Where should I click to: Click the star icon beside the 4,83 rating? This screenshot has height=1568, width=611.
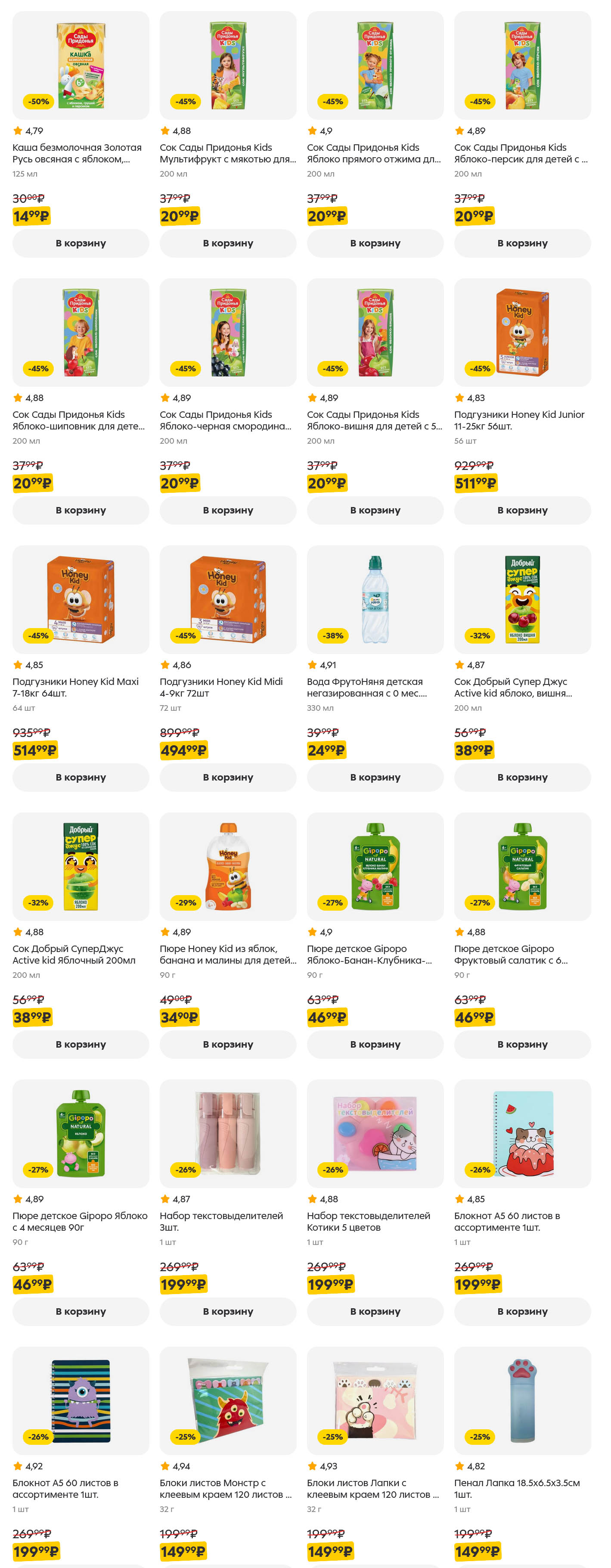click(x=459, y=398)
